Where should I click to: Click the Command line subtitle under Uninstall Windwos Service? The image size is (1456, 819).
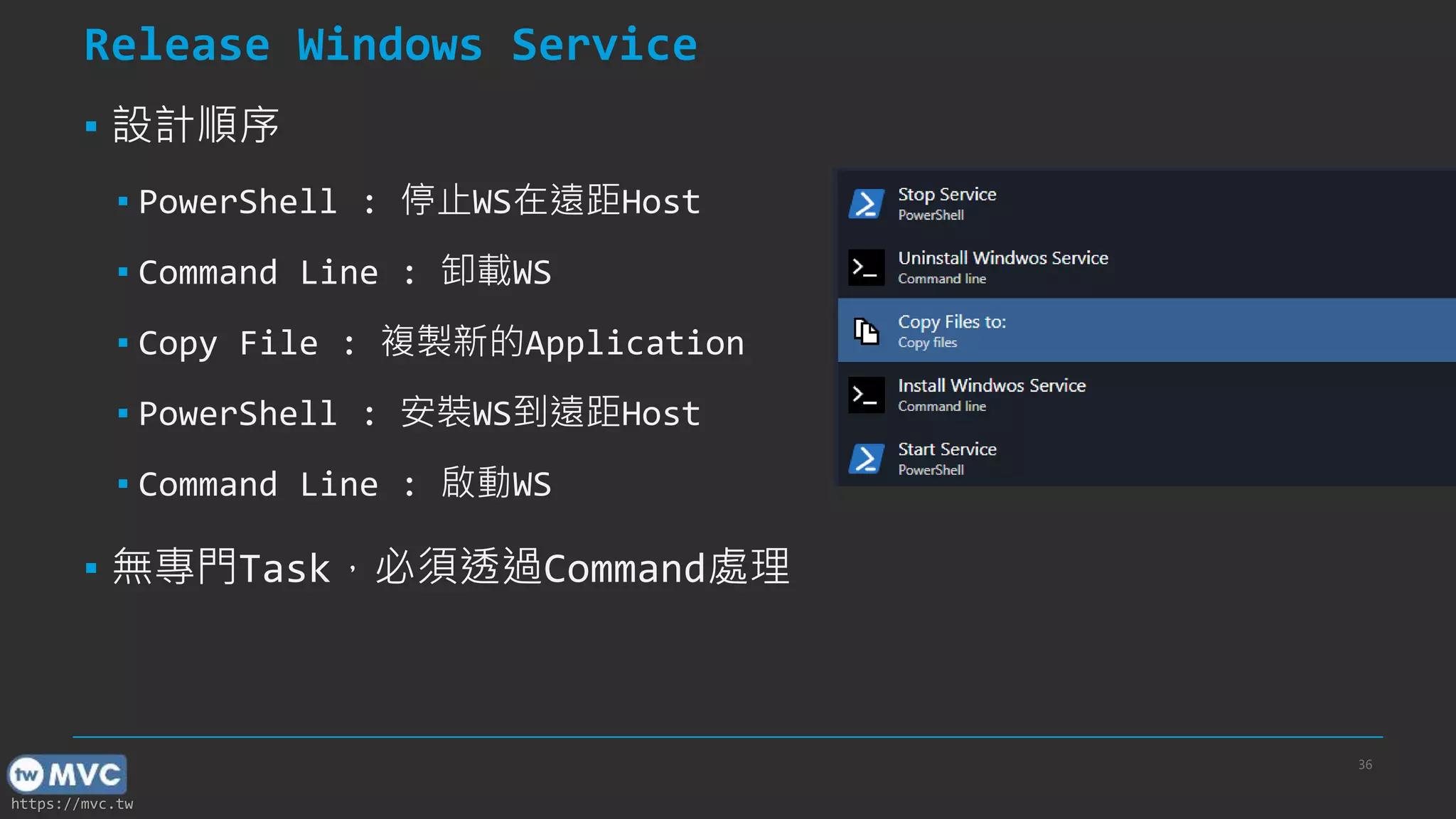click(x=942, y=279)
